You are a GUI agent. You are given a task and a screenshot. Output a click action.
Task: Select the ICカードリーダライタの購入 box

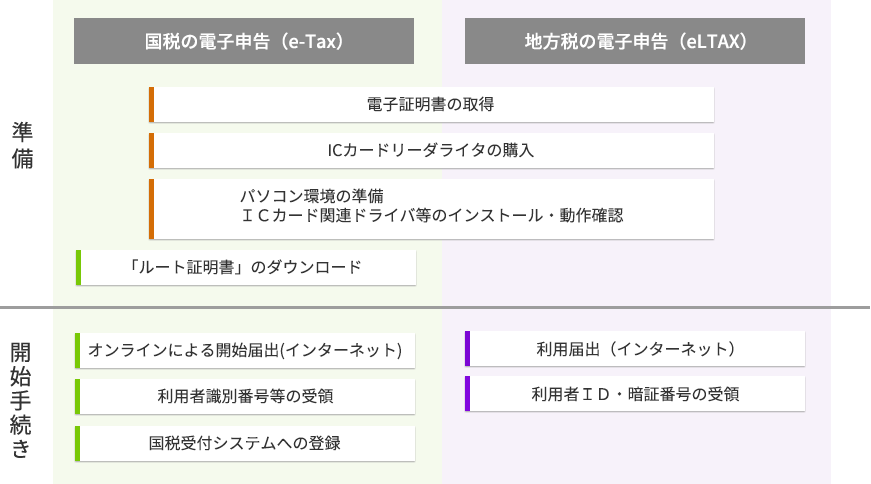pyautogui.click(x=431, y=151)
